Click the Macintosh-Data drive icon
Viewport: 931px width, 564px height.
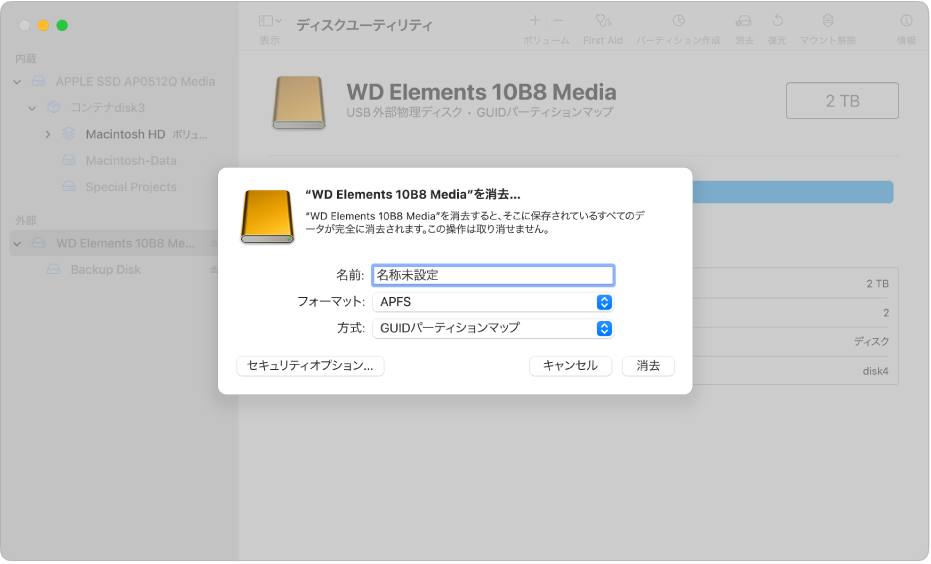click(69, 161)
